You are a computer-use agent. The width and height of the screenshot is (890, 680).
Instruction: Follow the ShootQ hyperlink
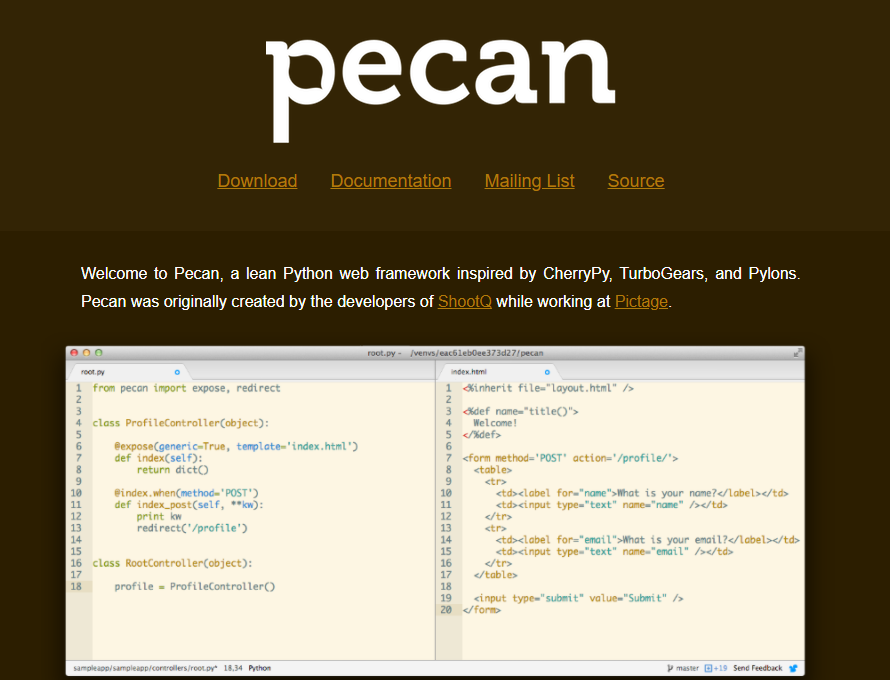464,301
